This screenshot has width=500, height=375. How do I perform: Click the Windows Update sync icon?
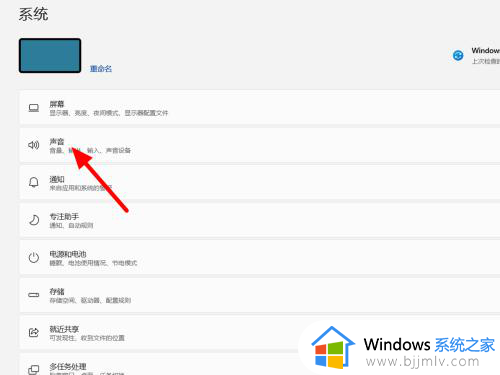point(458,55)
